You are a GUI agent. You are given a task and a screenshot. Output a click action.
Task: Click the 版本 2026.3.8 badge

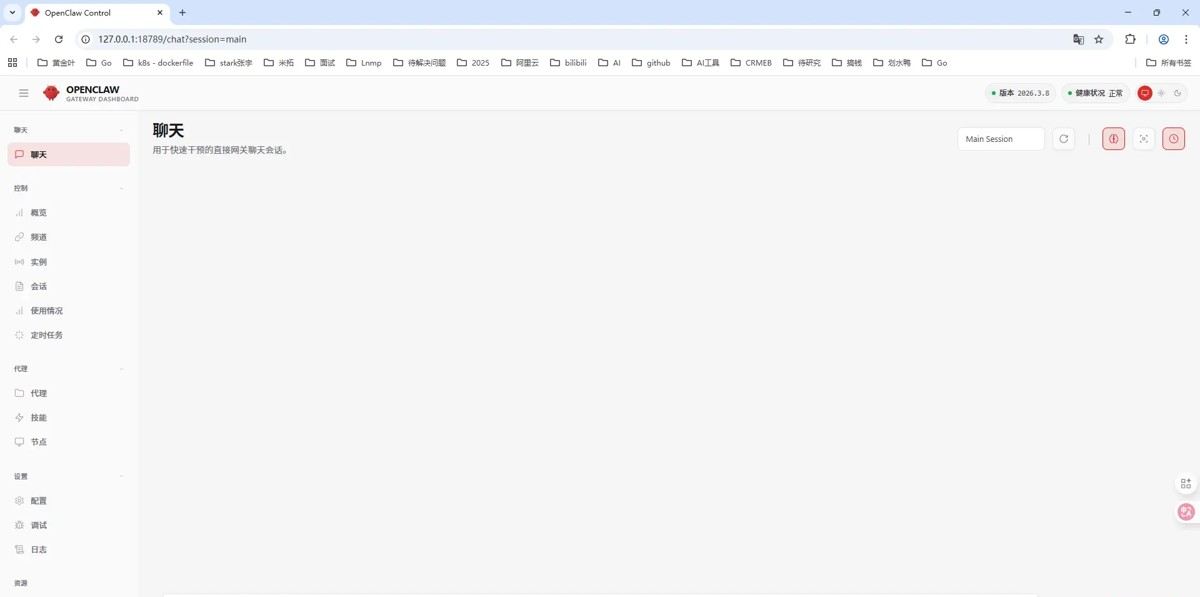(1020, 93)
